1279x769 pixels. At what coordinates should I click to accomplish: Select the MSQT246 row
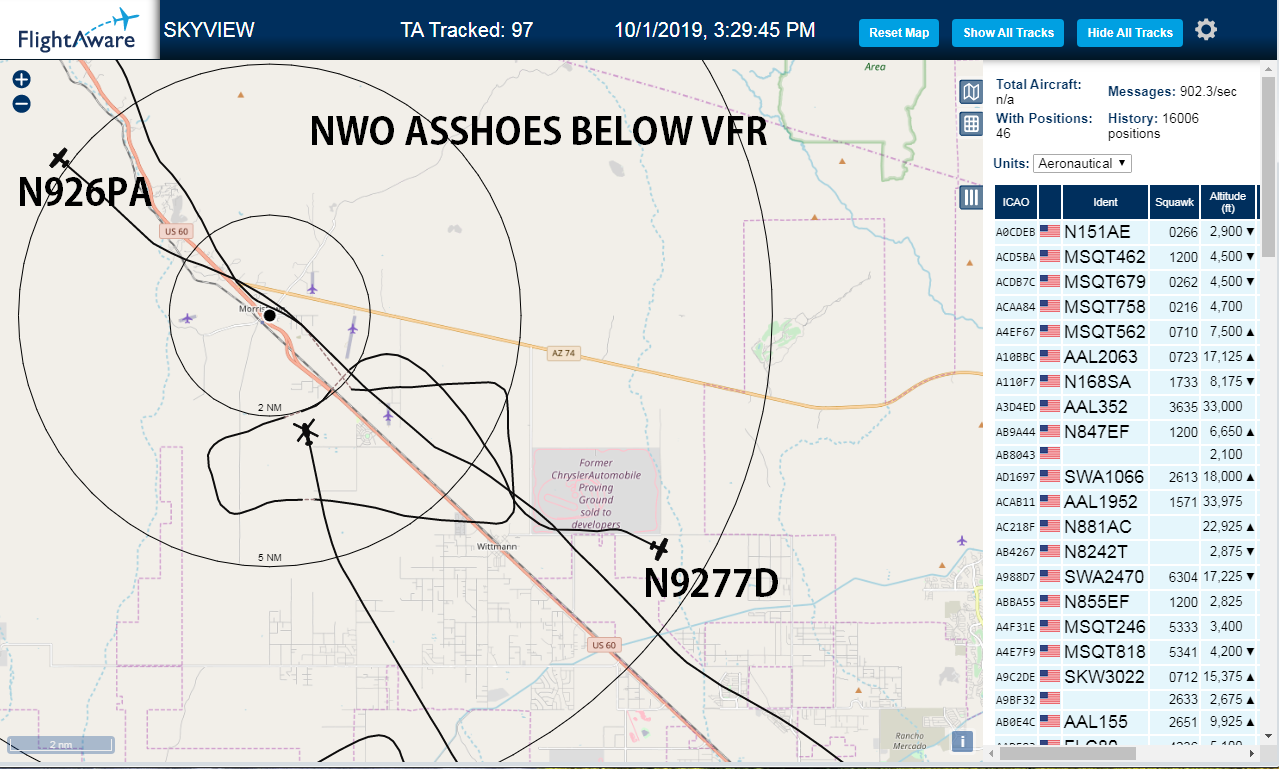pos(1125,627)
